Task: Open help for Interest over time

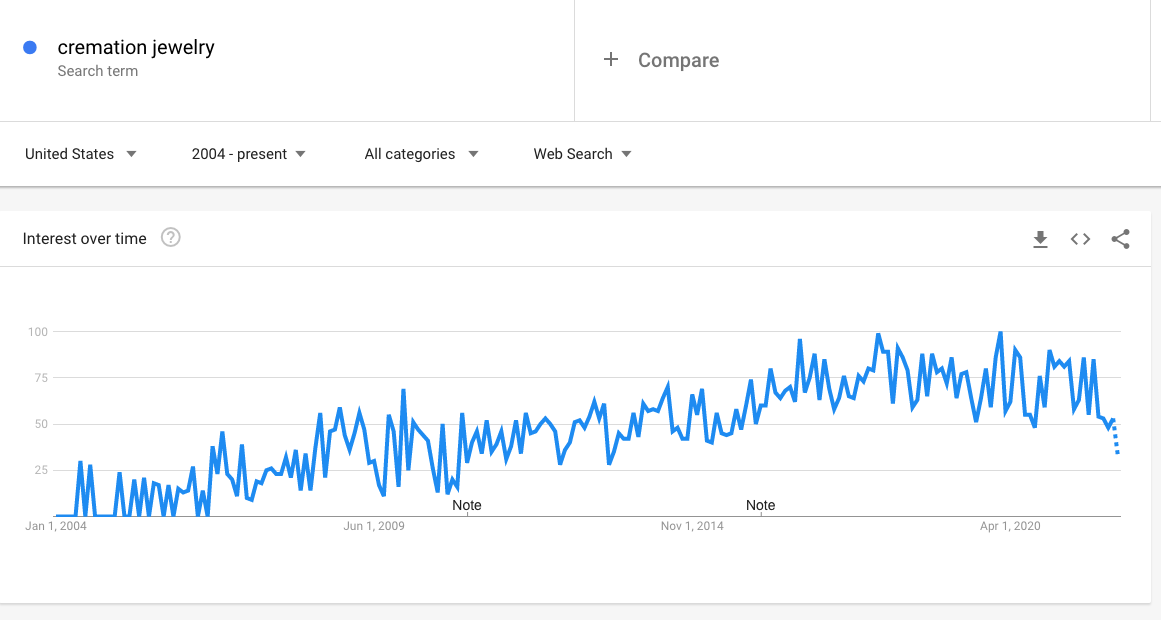Action: 171,238
